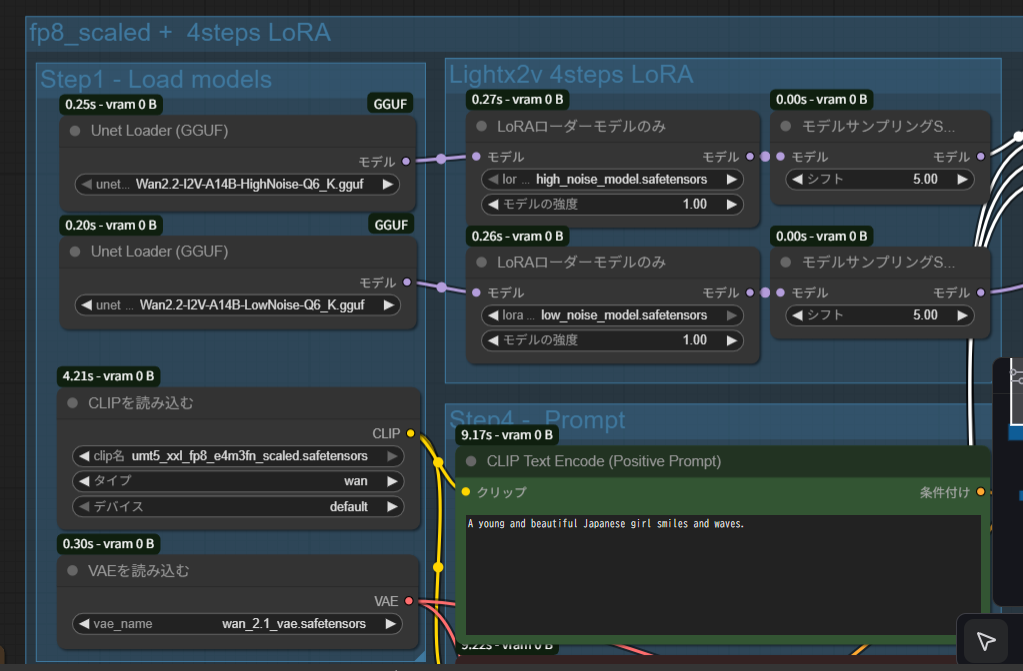The width and height of the screenshot is (1023, 671).
Task: Collapse the high_noise LoRA loader node dot
Action: [481, 127]
